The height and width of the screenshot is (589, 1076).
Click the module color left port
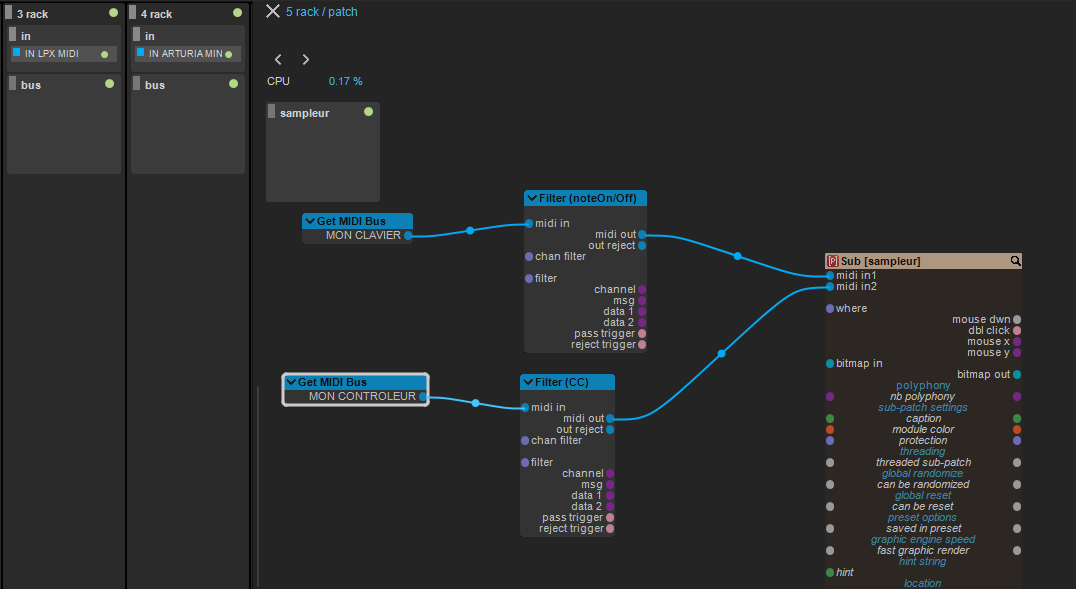(x=830, y=430)
